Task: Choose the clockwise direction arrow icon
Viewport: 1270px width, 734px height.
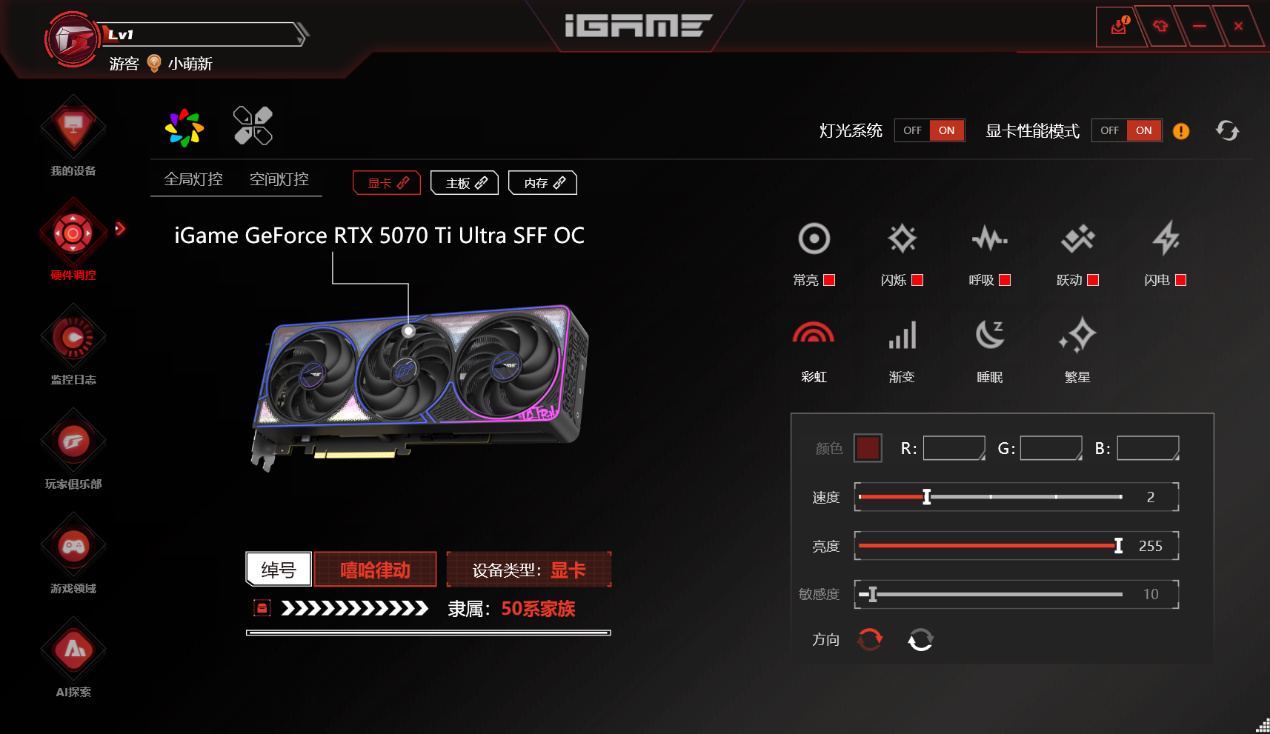Action: (870, 639)
